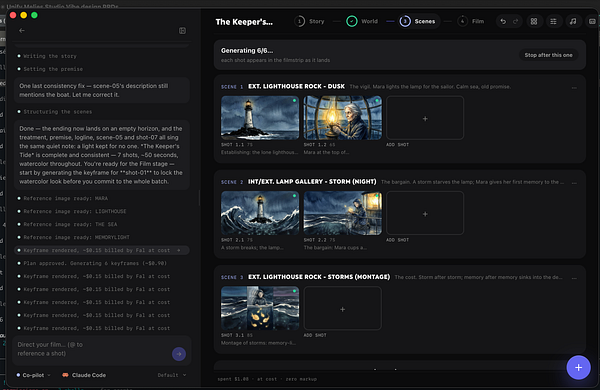Expand the highlighted Keyframe rendered log arrow
Image resolution: width=600 pixels, height=390 pixels.
coord(179,250)
